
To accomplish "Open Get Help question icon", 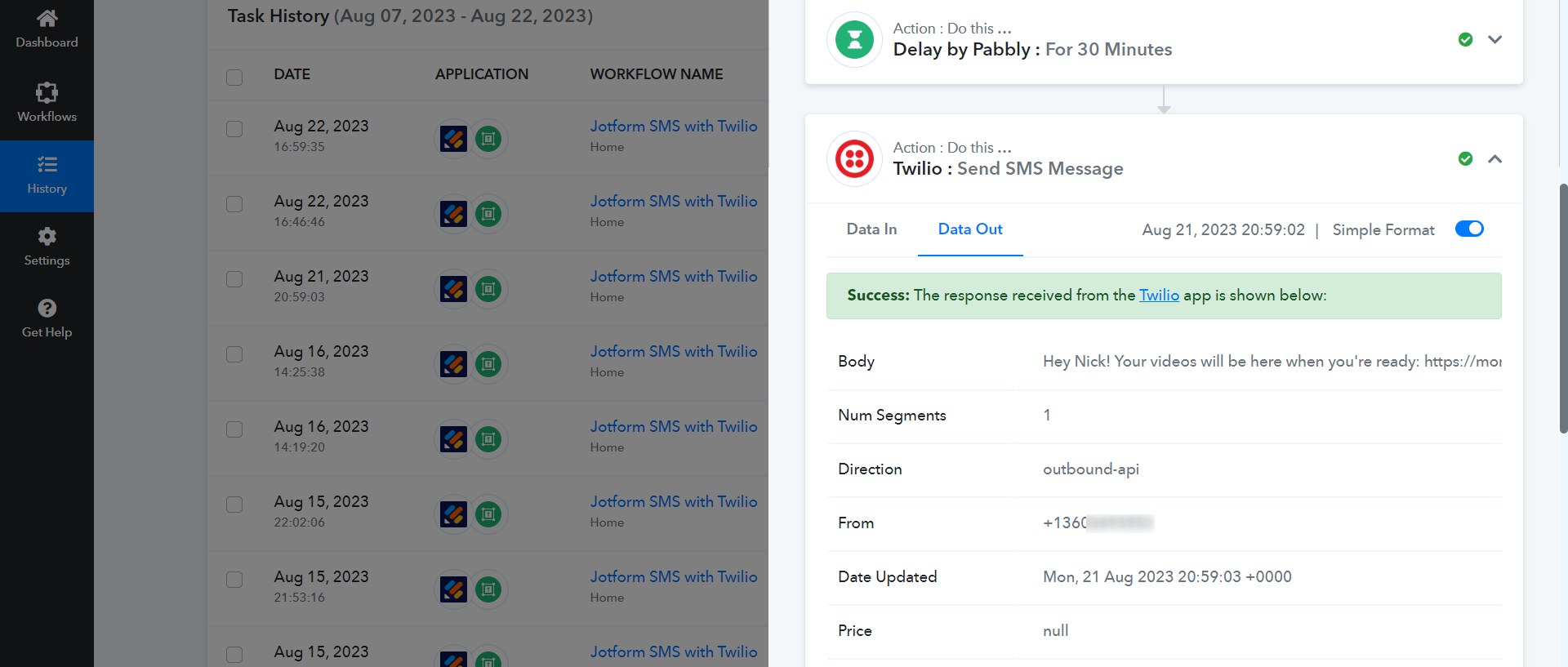I will (47, 308).
